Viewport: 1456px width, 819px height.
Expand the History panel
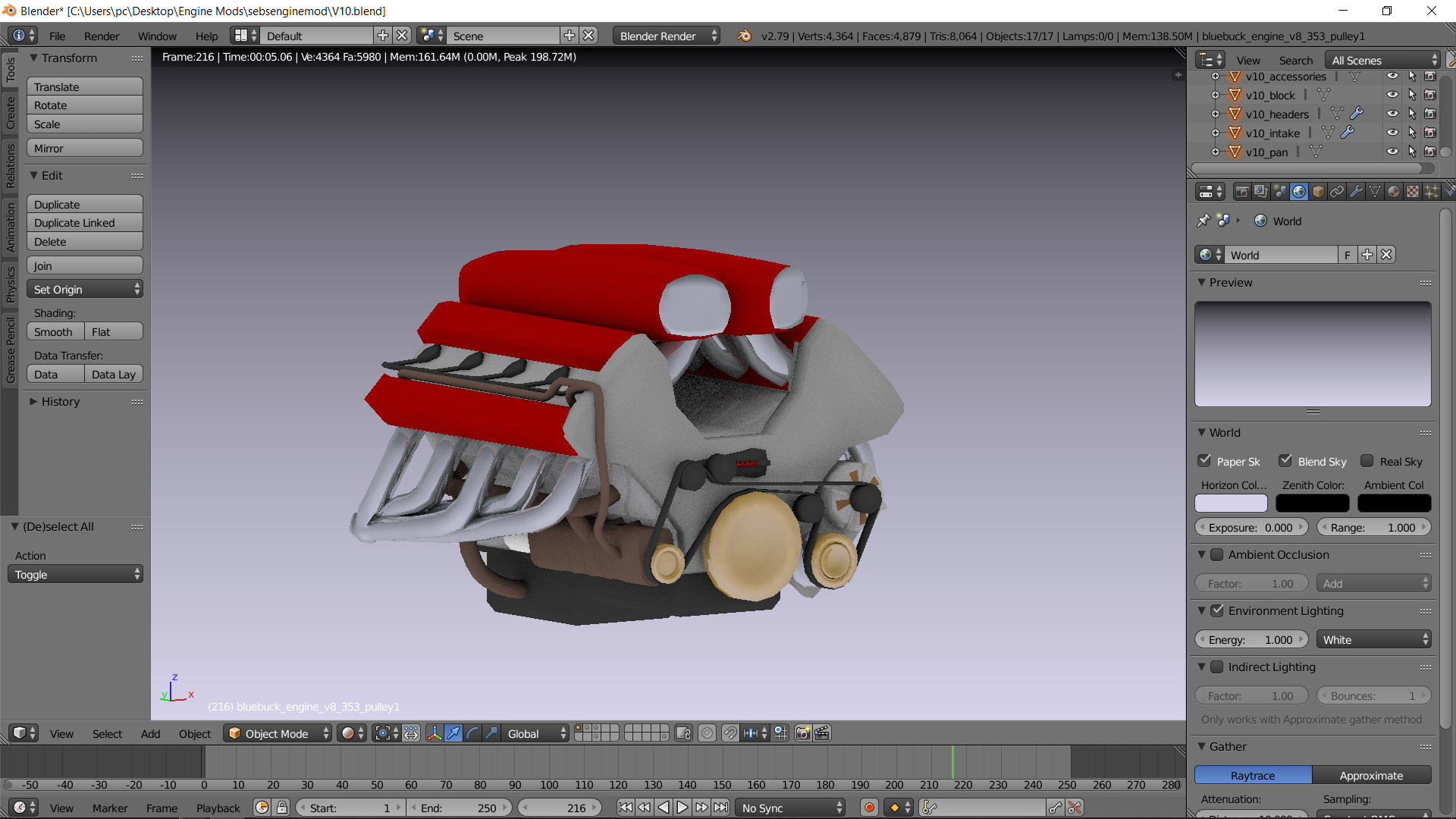33,401
